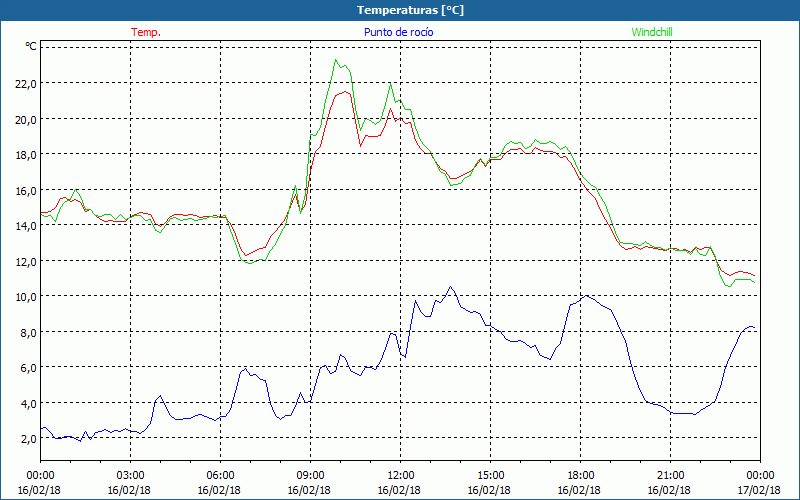Click the 6,0 y-axis value

[29, 367]
